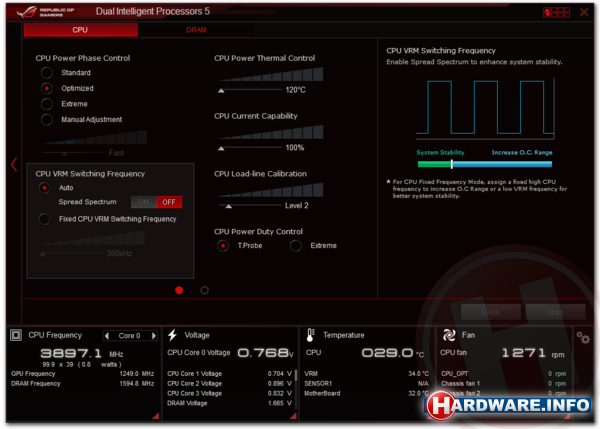
Task: Click the CPU Core 3 Voltage row
Action: click(229, 393)
